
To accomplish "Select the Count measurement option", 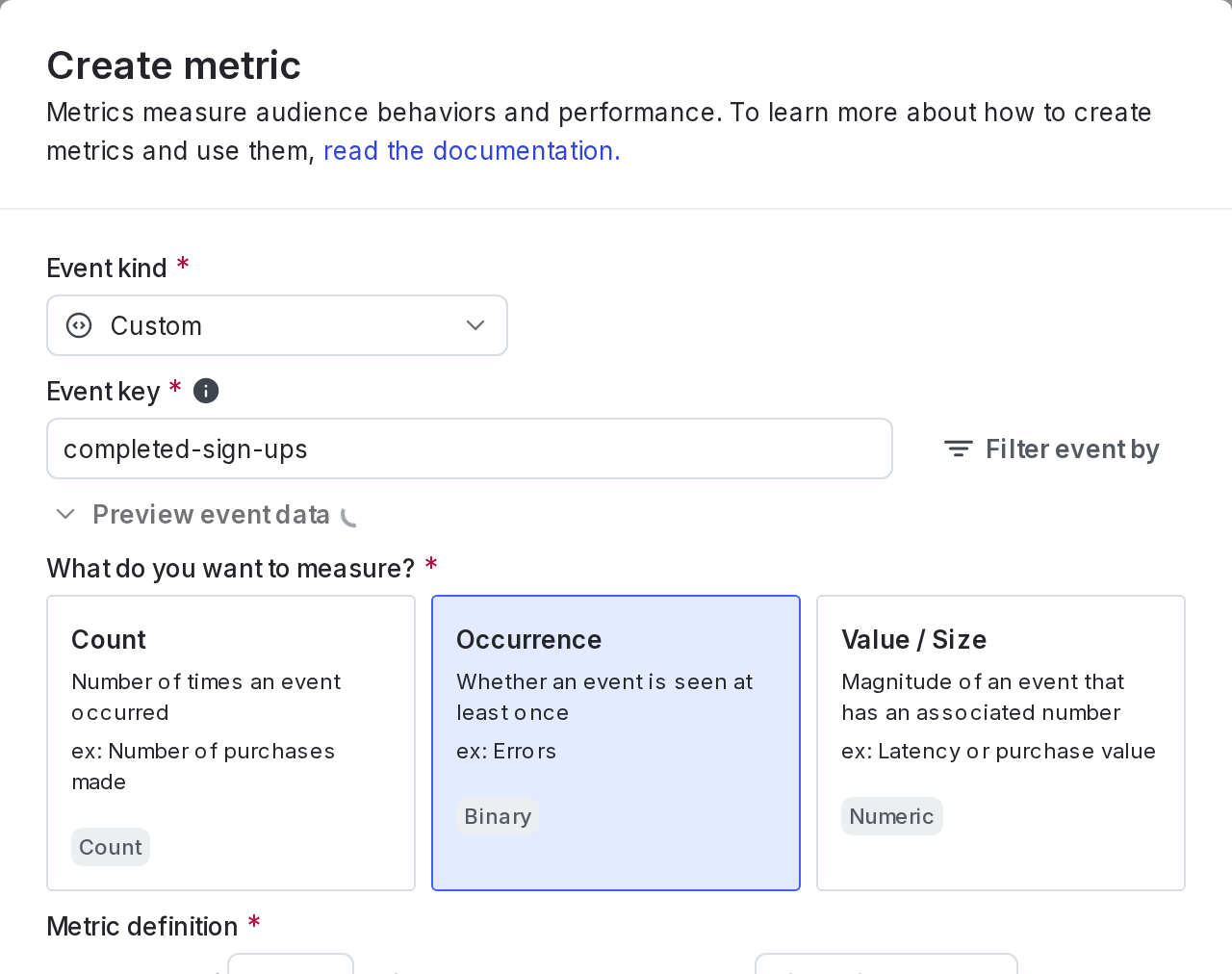I will coord(231,742).
